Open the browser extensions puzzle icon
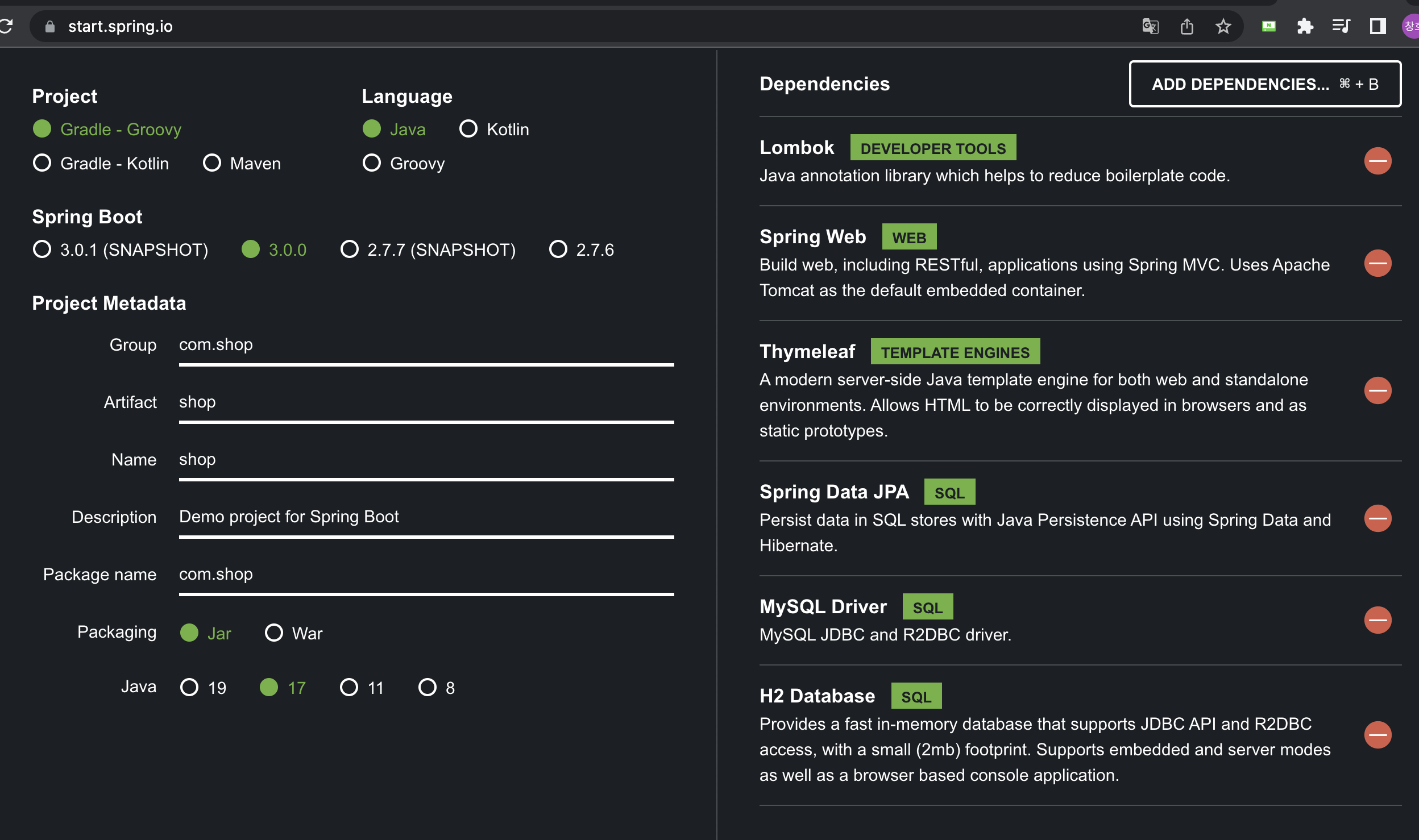1419x840 pixels. coord(1305,26)
